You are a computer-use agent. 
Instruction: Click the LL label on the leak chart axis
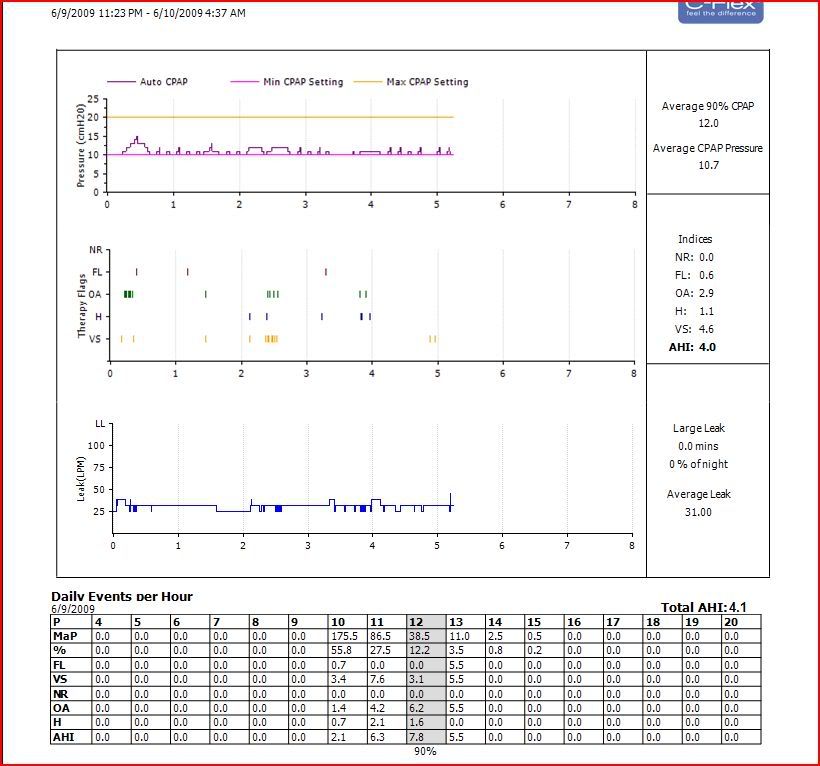(x=100, y=424)
